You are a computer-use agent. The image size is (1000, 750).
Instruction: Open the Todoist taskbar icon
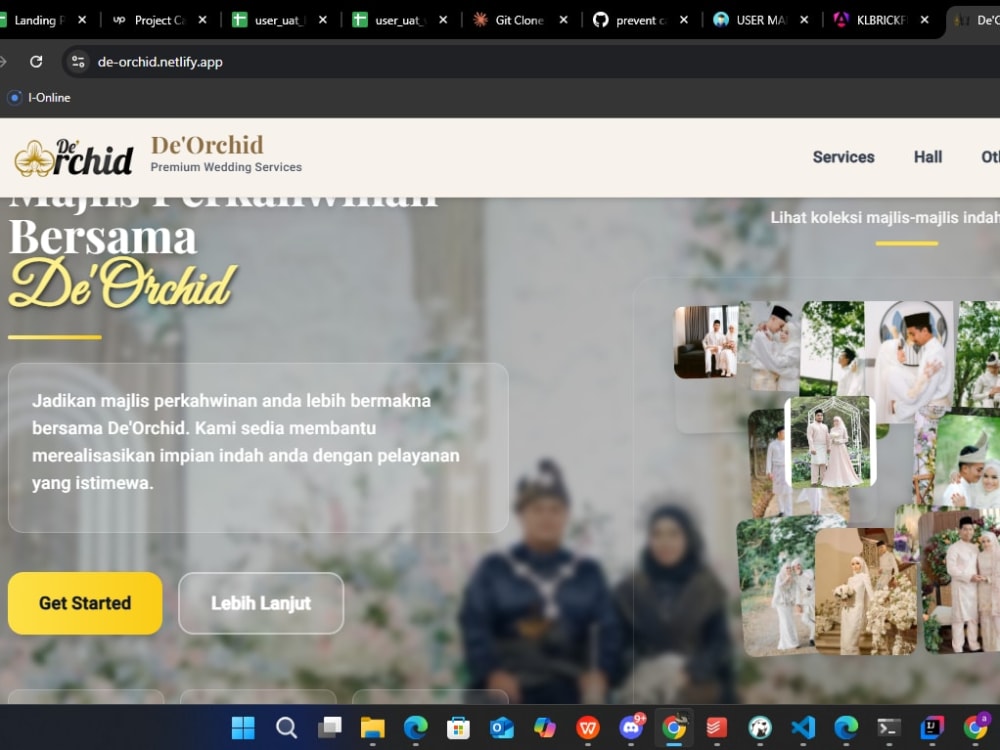(x=717, y=727)
